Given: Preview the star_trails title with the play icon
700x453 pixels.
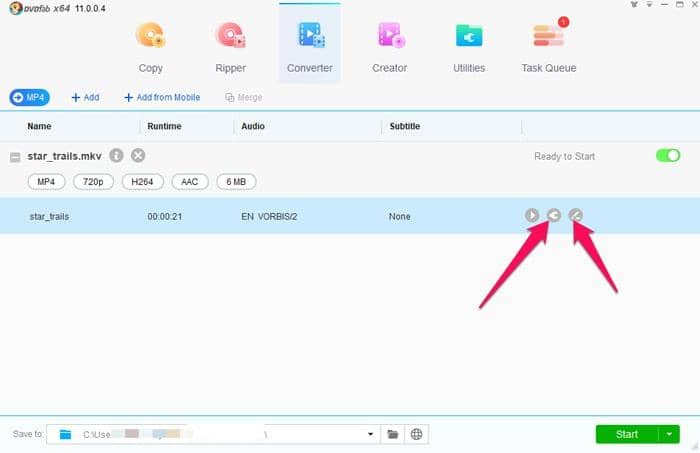Looking at the screenshot, I should 532,216.
